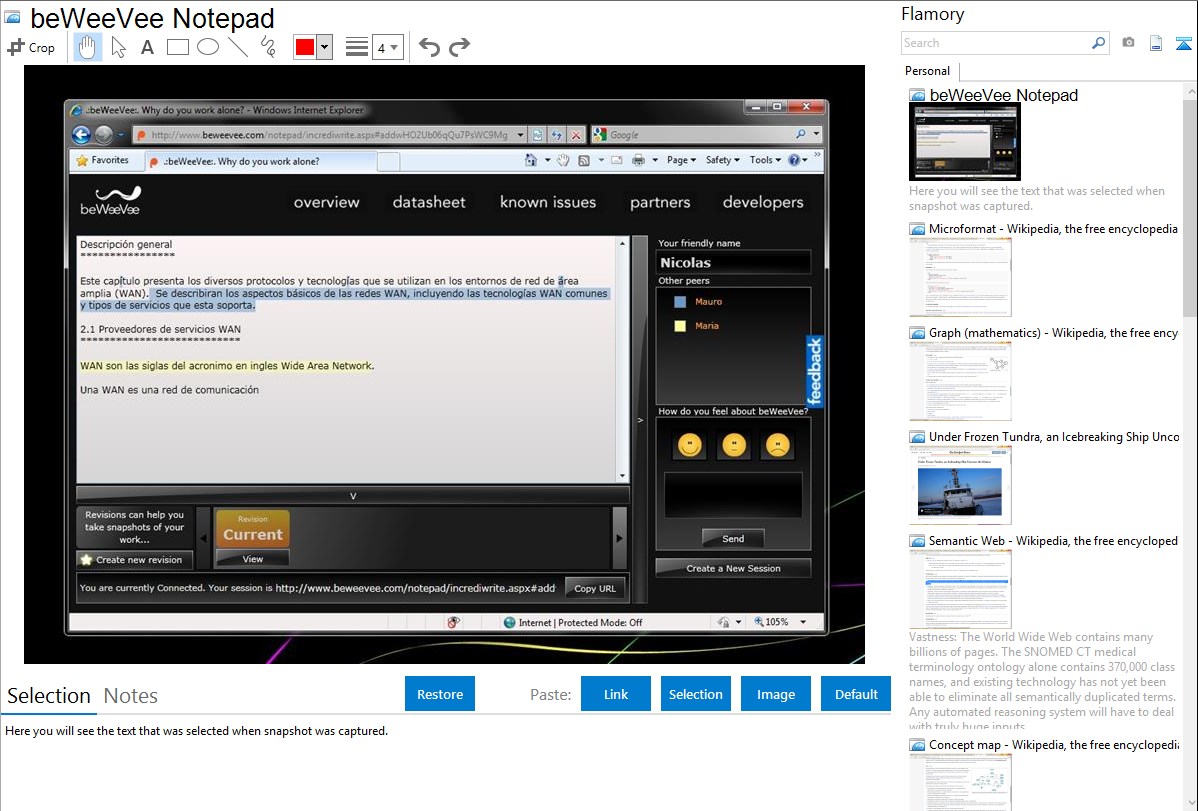Click the search magnifier icon
The image size is (1198, 811).
[1098, 43]
